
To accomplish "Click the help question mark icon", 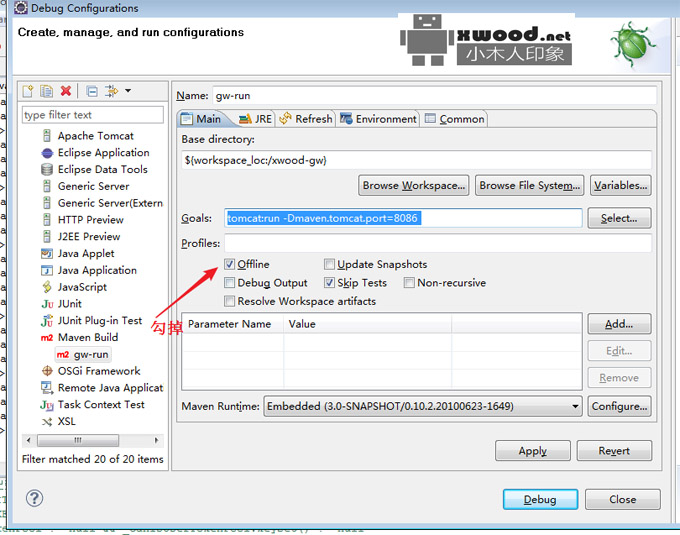I will pos(34,498).
